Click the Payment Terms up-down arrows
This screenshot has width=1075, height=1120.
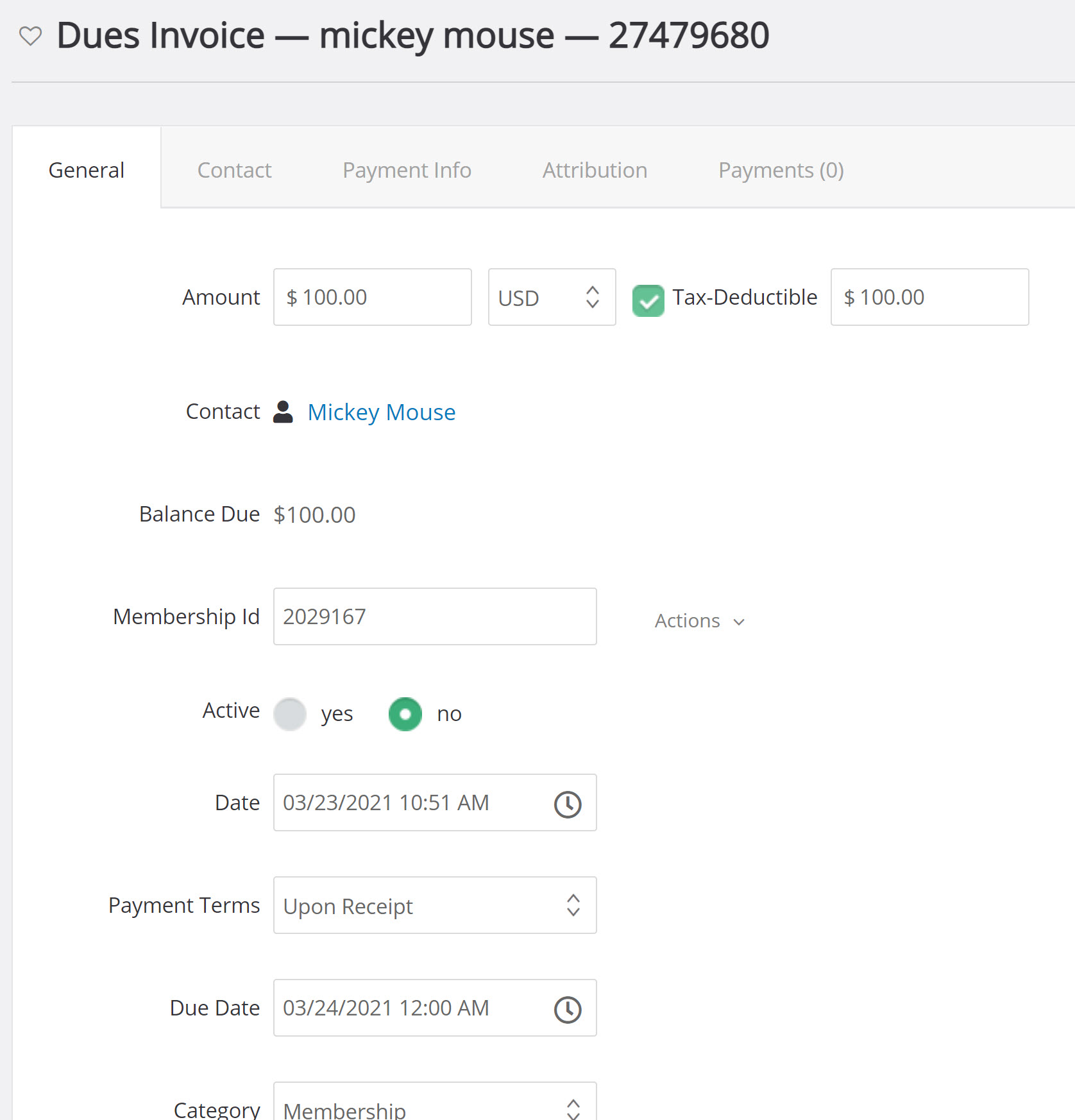pyautogui.click(x=573, y=905)
